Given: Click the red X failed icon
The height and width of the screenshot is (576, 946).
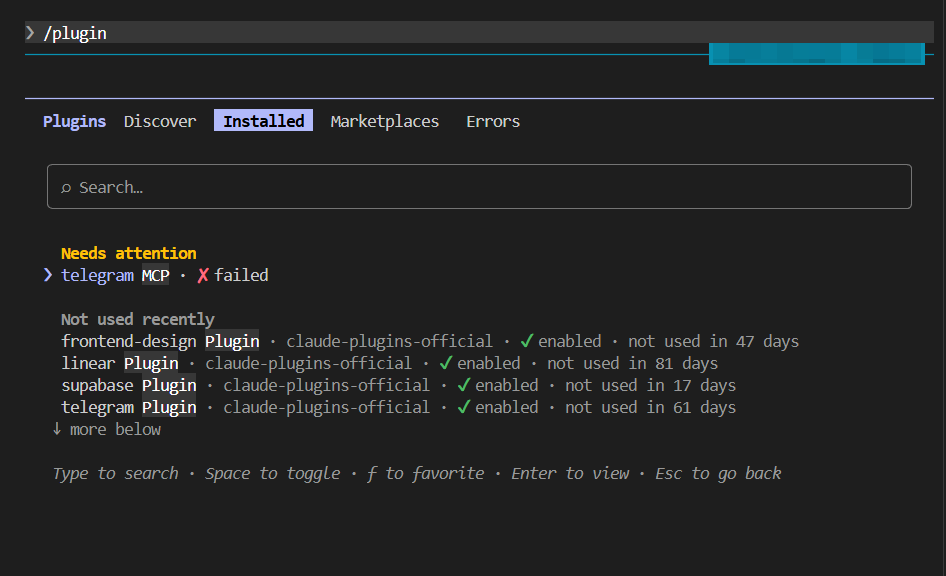Looking at the screenshot, I should pyautogui.click(x=203, y=276).
